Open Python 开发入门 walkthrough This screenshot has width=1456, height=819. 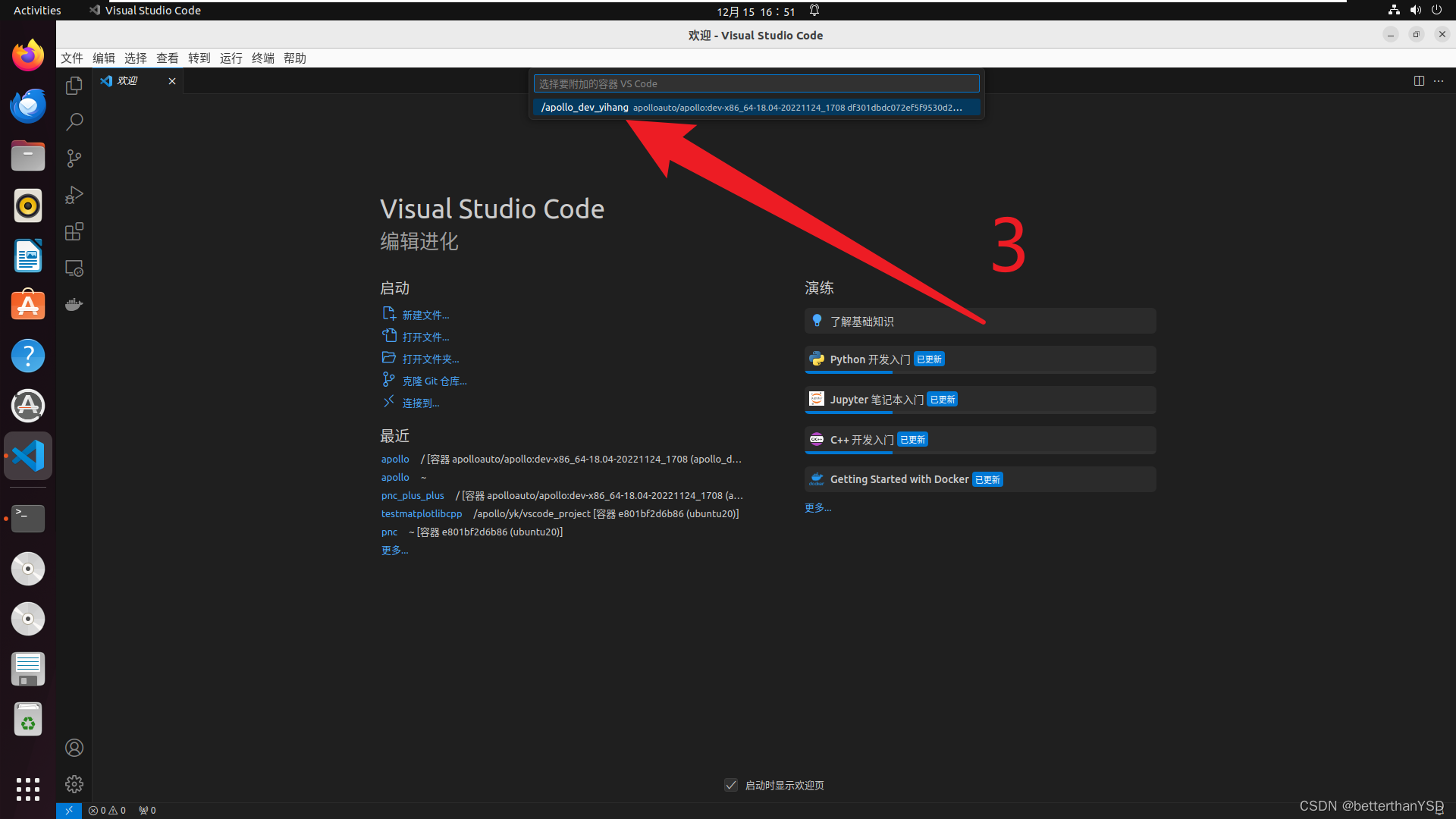click(980, 359)
